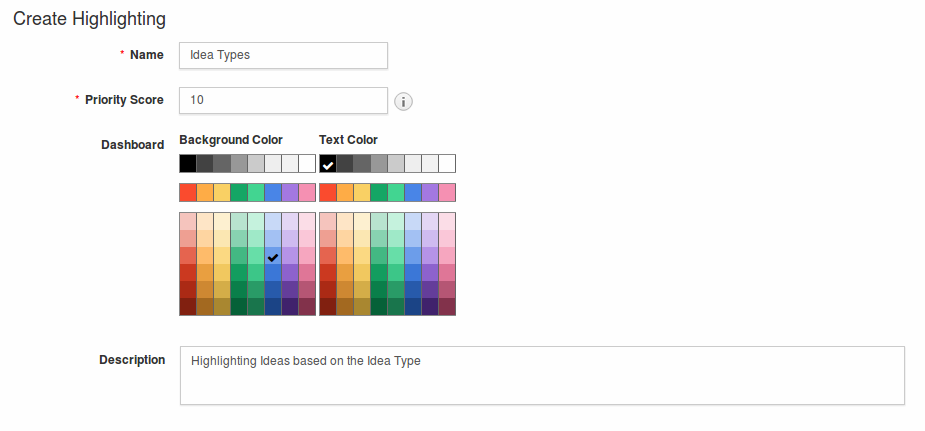Pick lightest pink shade in Background Color palette
This screenshot has height=431, width=925.
tap(307, 221)
